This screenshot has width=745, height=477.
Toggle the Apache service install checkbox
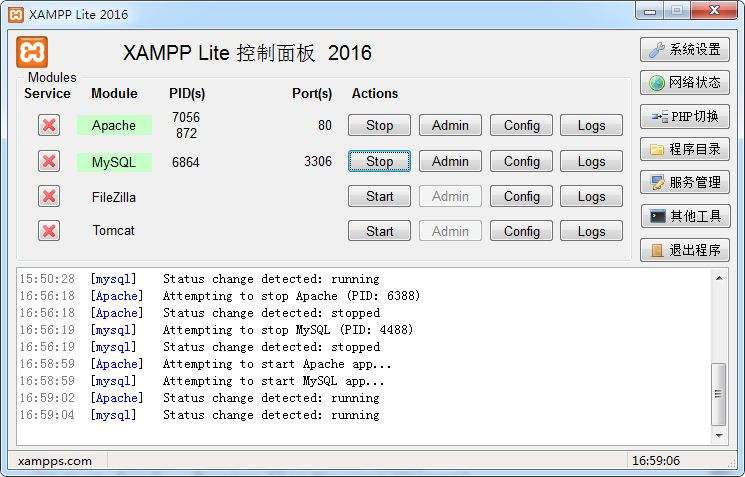[49, 125]
